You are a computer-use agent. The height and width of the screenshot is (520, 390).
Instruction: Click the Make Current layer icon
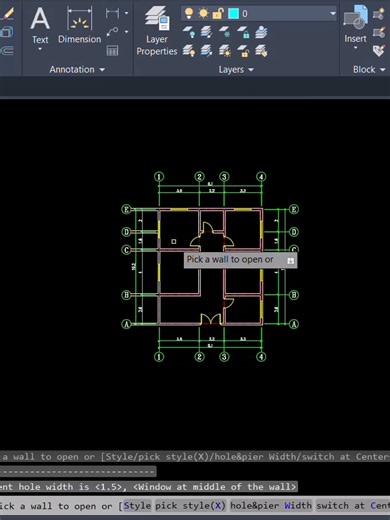pos(261,32)
